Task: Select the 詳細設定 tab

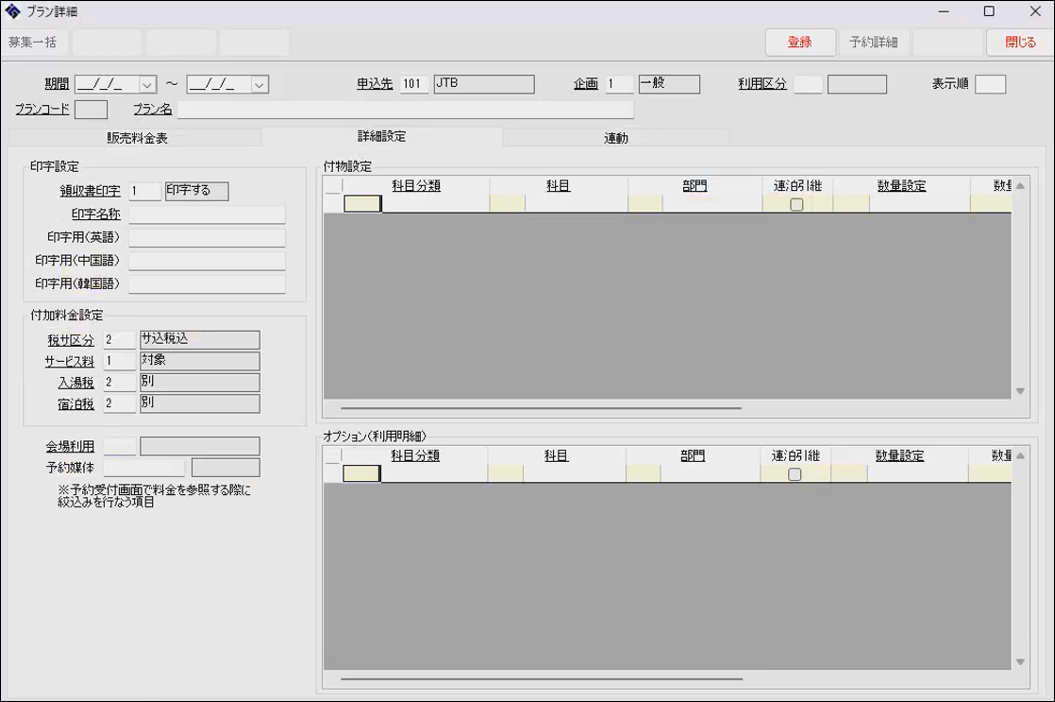Action: [381, 137]
